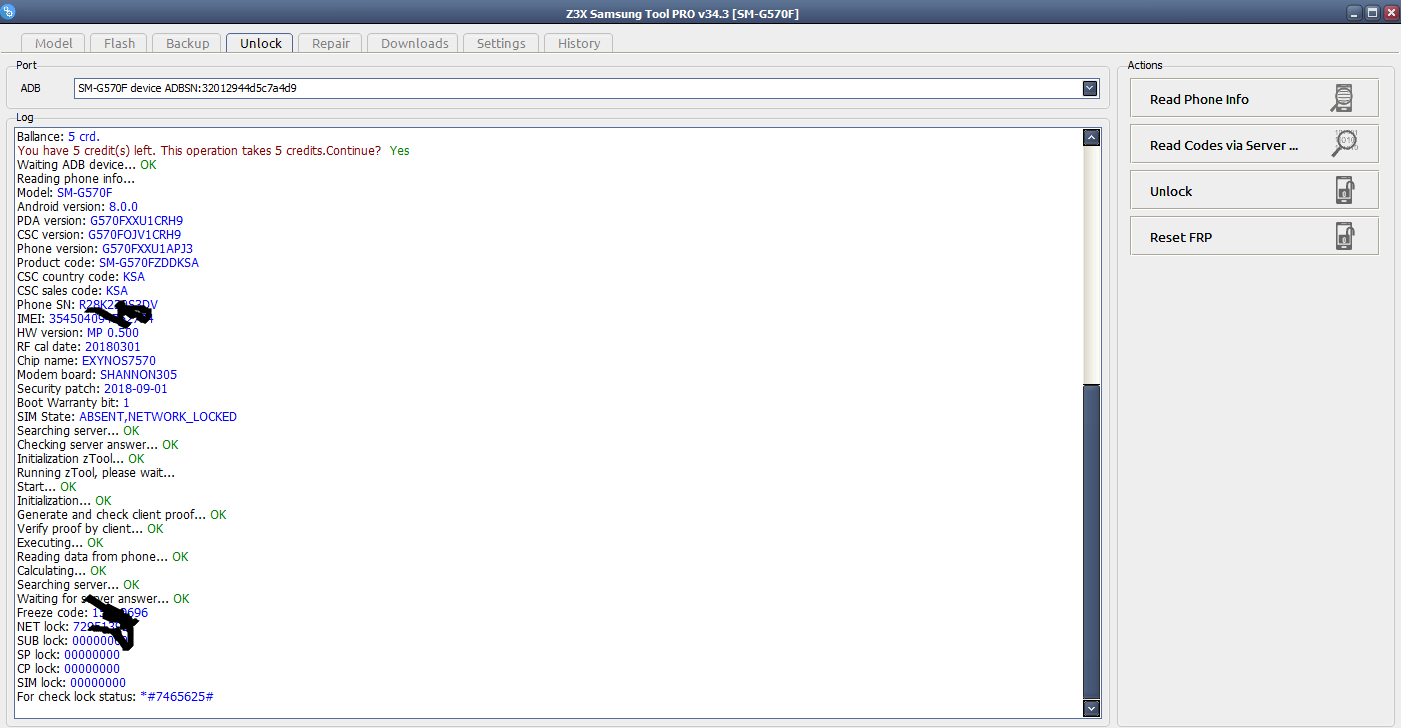Click the log scrollbar down arrow
Viewport: 1401px width, 728px height.
pos(1091,708)
